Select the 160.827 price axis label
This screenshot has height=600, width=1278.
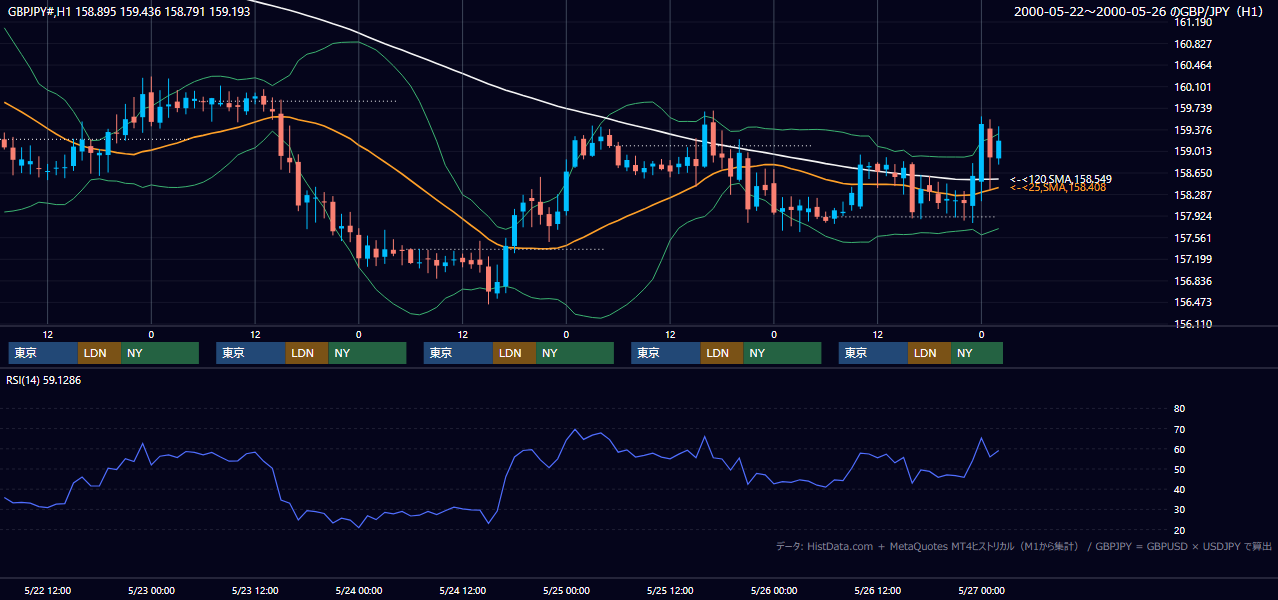pyautogui.click(x=1194, y=44)
